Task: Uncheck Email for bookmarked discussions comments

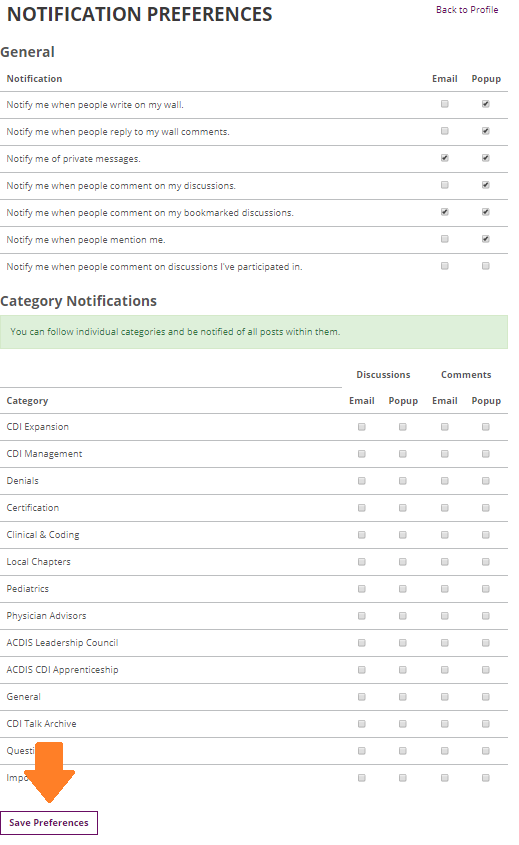Action: click(445, 212)
